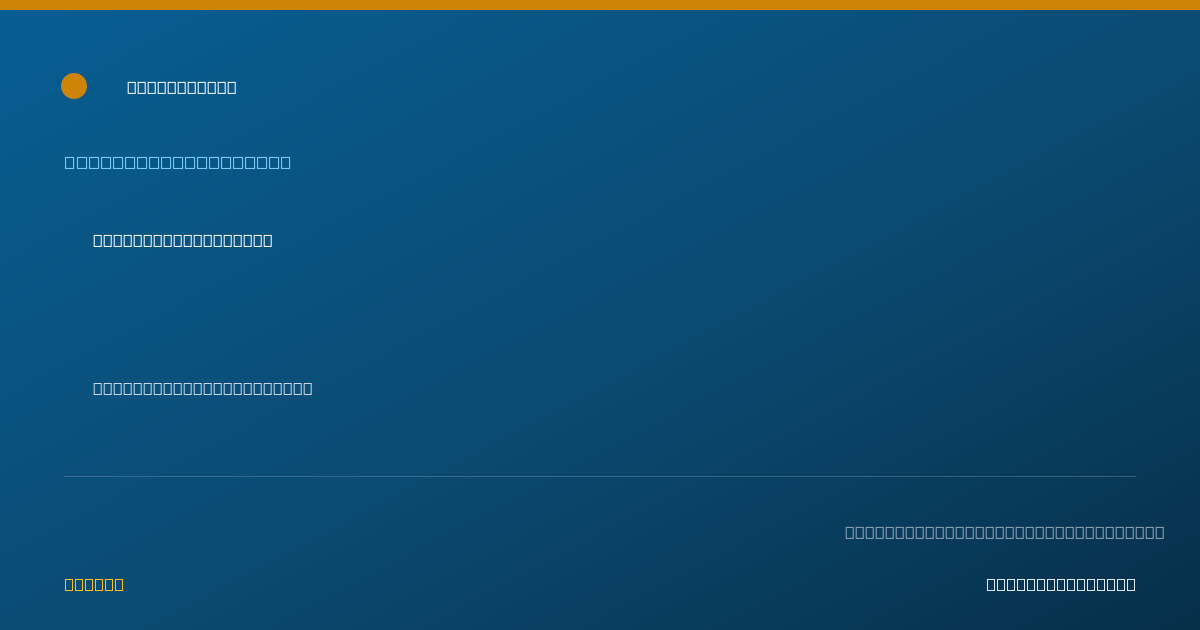Click the last character of the bold white body line

pos(268,240)
